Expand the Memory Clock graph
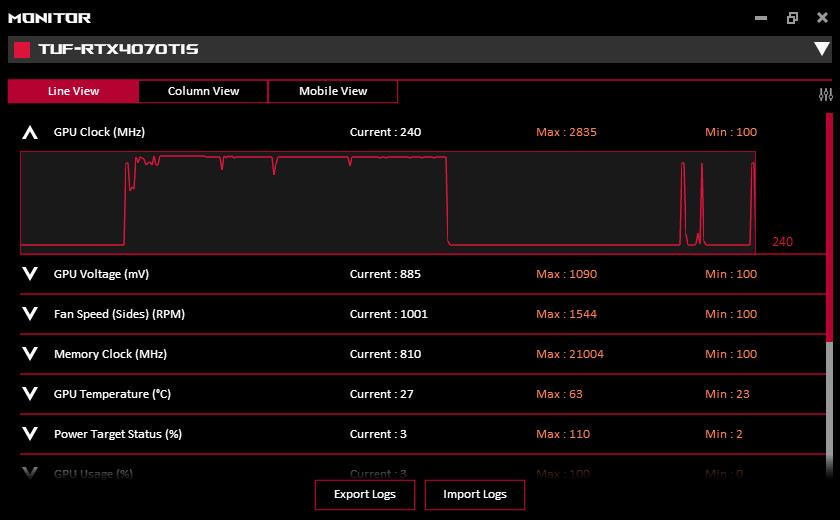This screenshot has width=840, height=520. (30, 353)
